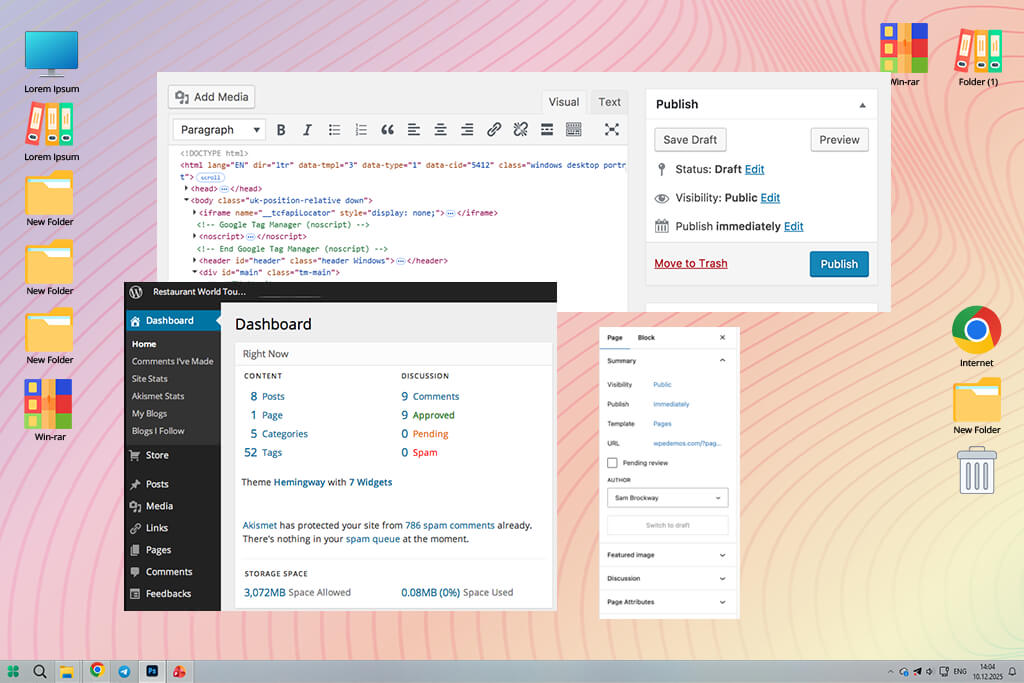Switch to the Text editor tab
The width and height of the screenshot is (1024, 683).
tap(609, 102)
